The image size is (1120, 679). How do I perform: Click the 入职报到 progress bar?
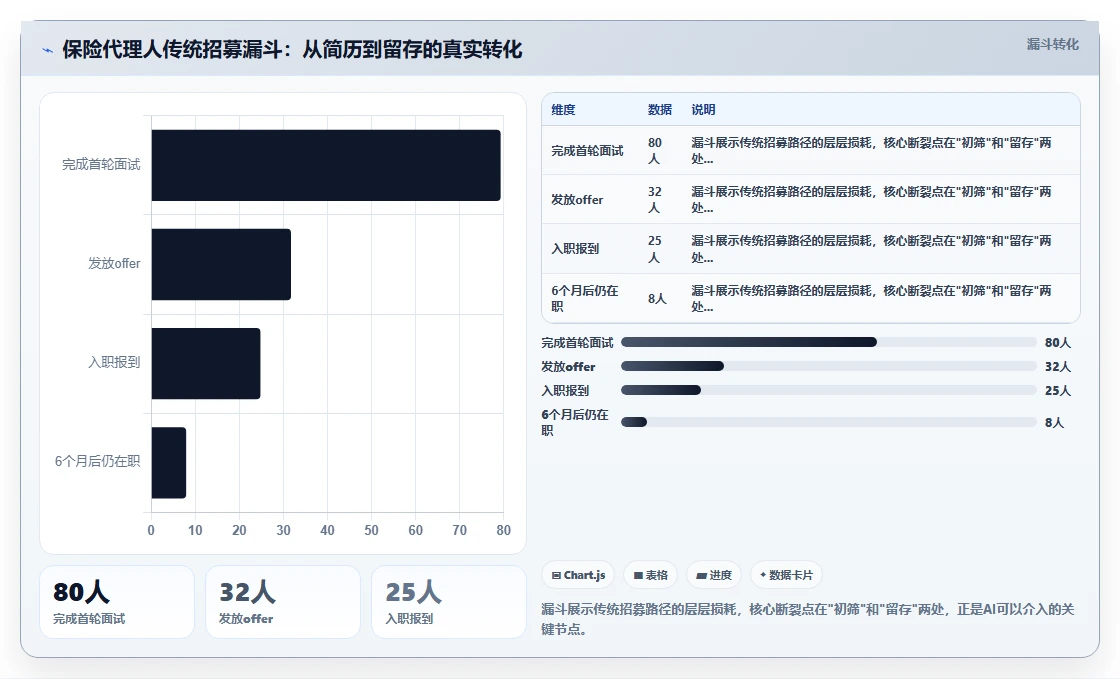tap(829, 390)
